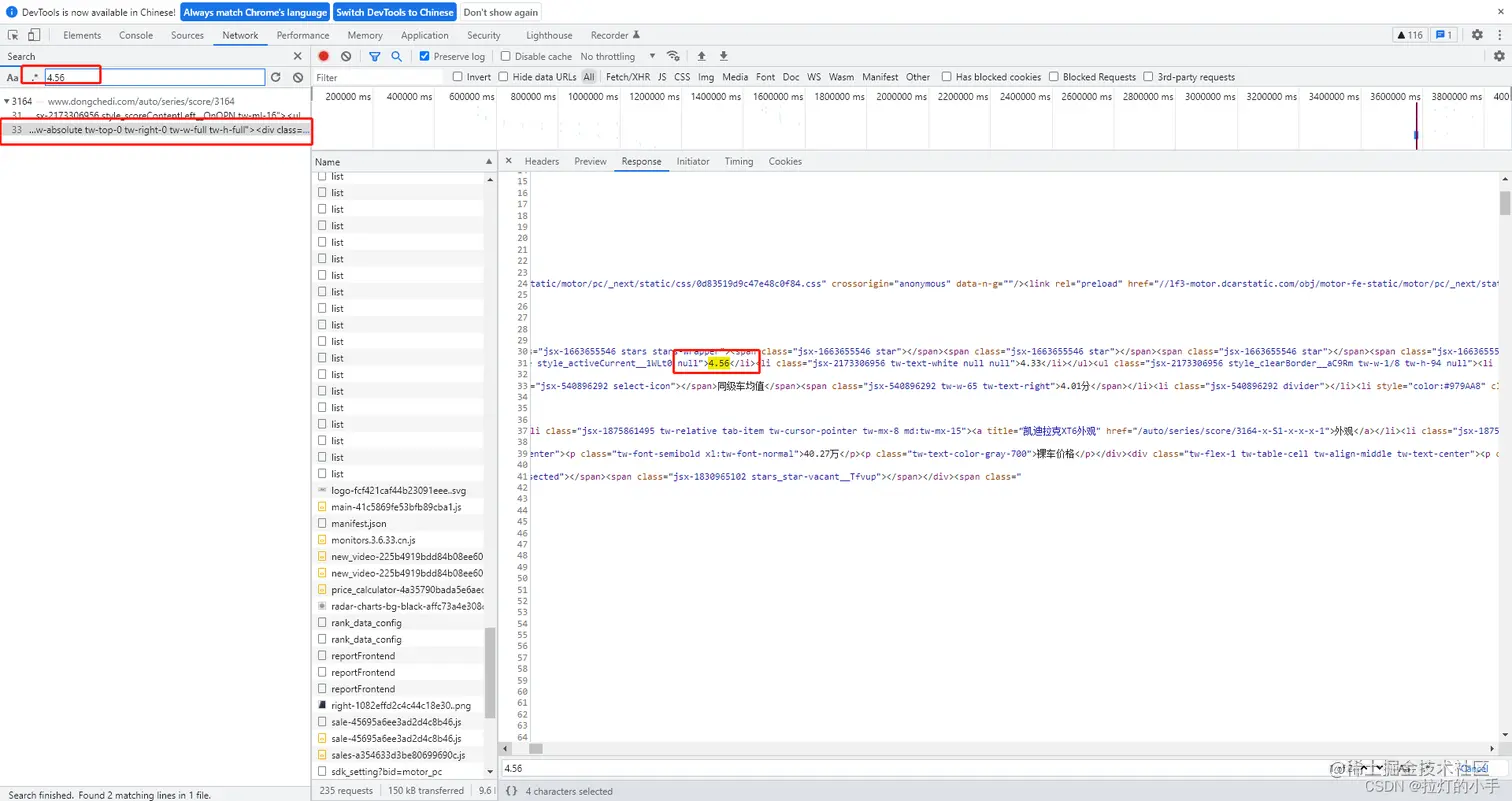Dismiss the DevTools language info bar
1512x801 pixels.
pyautogui.click(x=1499, y=12)
